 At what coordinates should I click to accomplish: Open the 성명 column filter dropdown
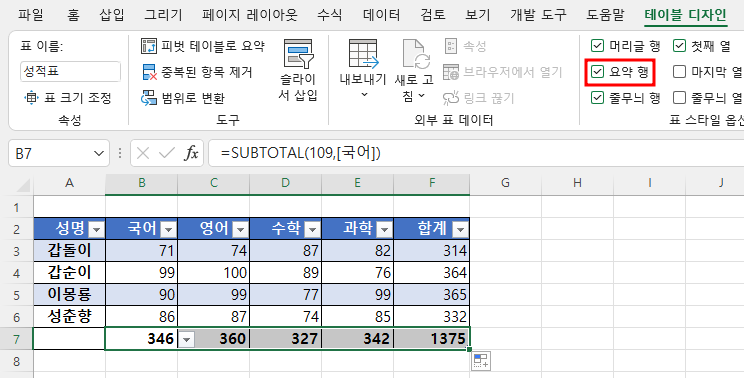(x=96, y=230)
